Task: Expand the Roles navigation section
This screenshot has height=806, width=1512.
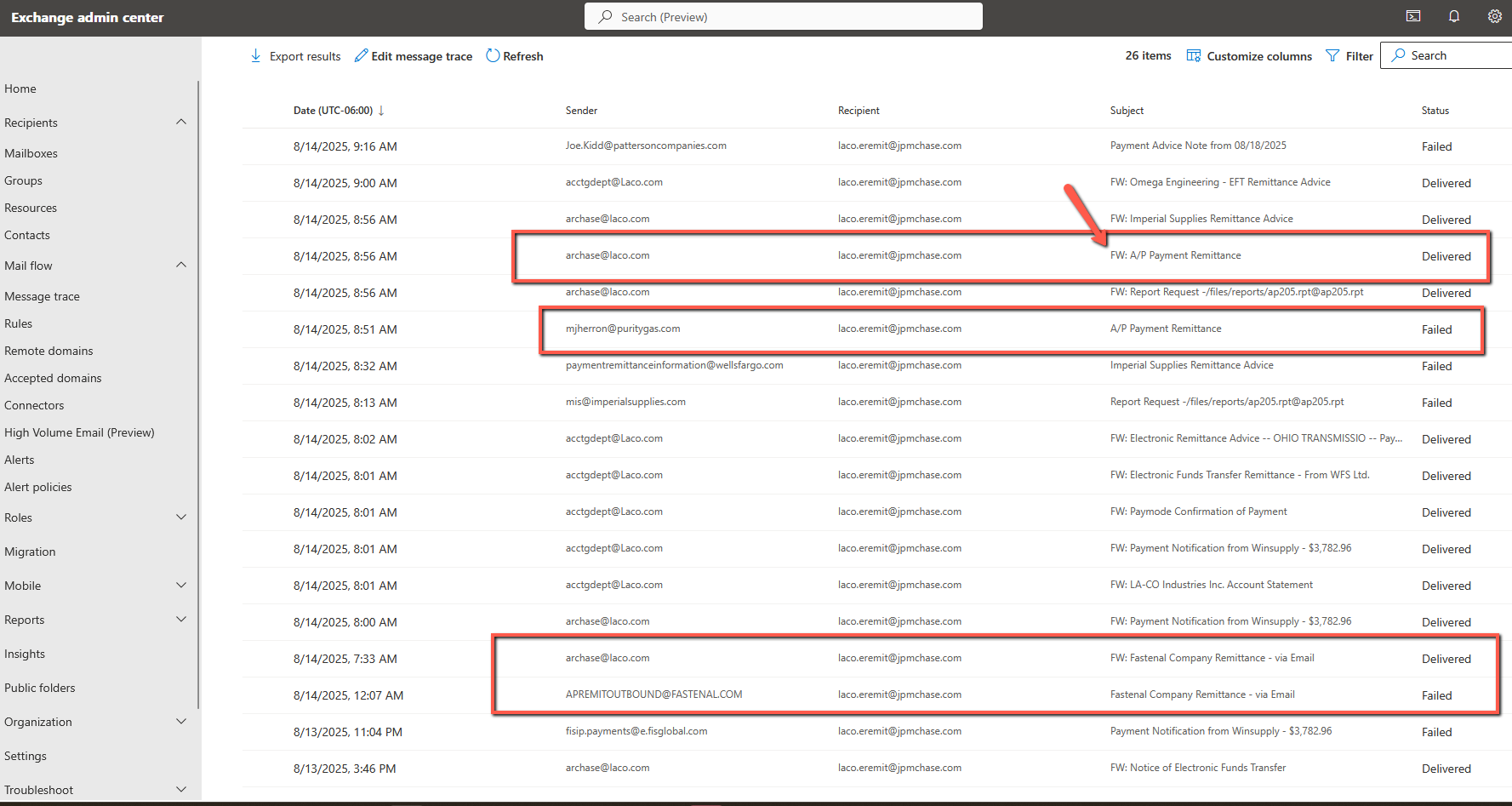Action: [181, 517]
